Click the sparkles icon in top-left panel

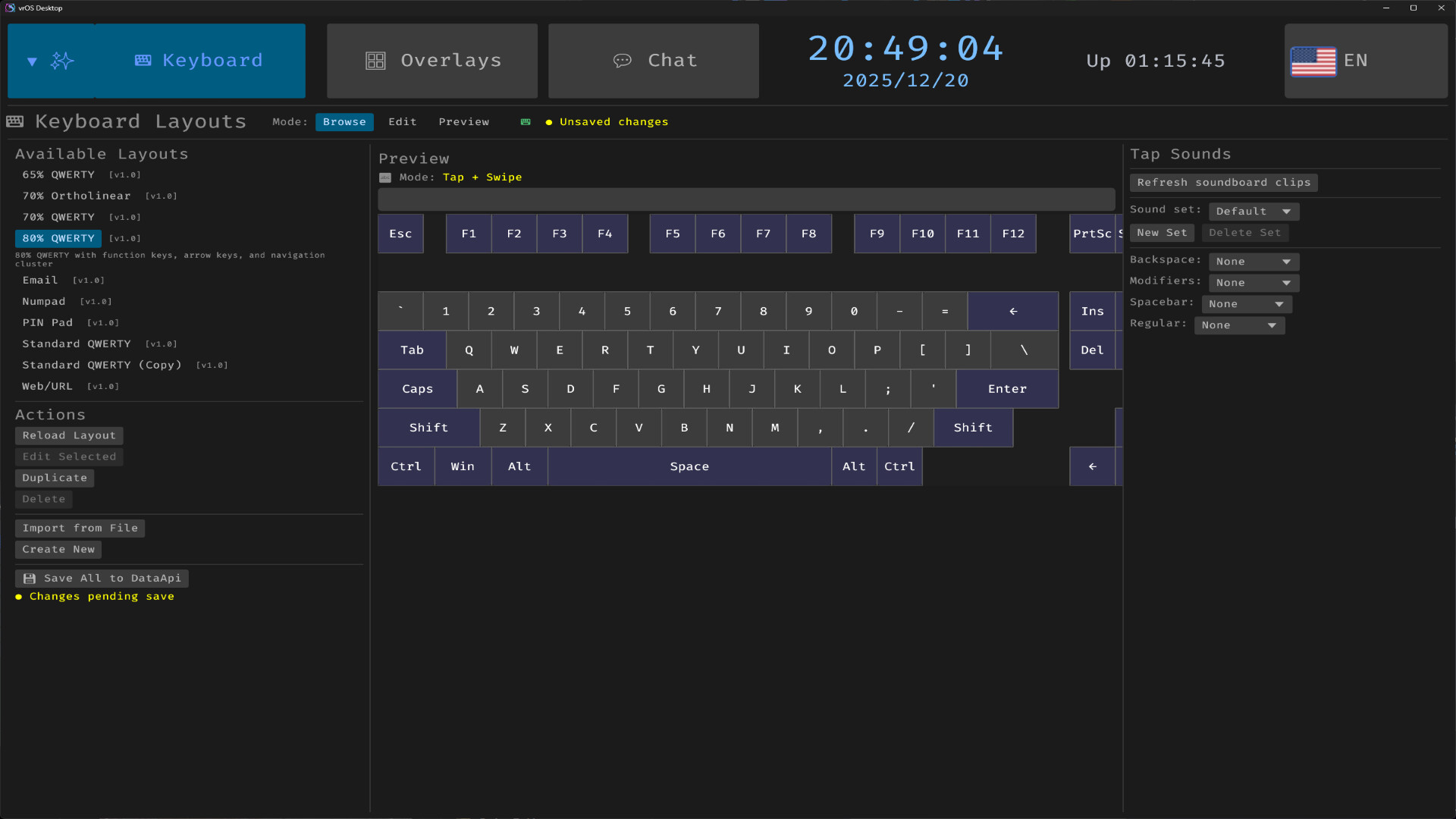(x=64, y=60)
